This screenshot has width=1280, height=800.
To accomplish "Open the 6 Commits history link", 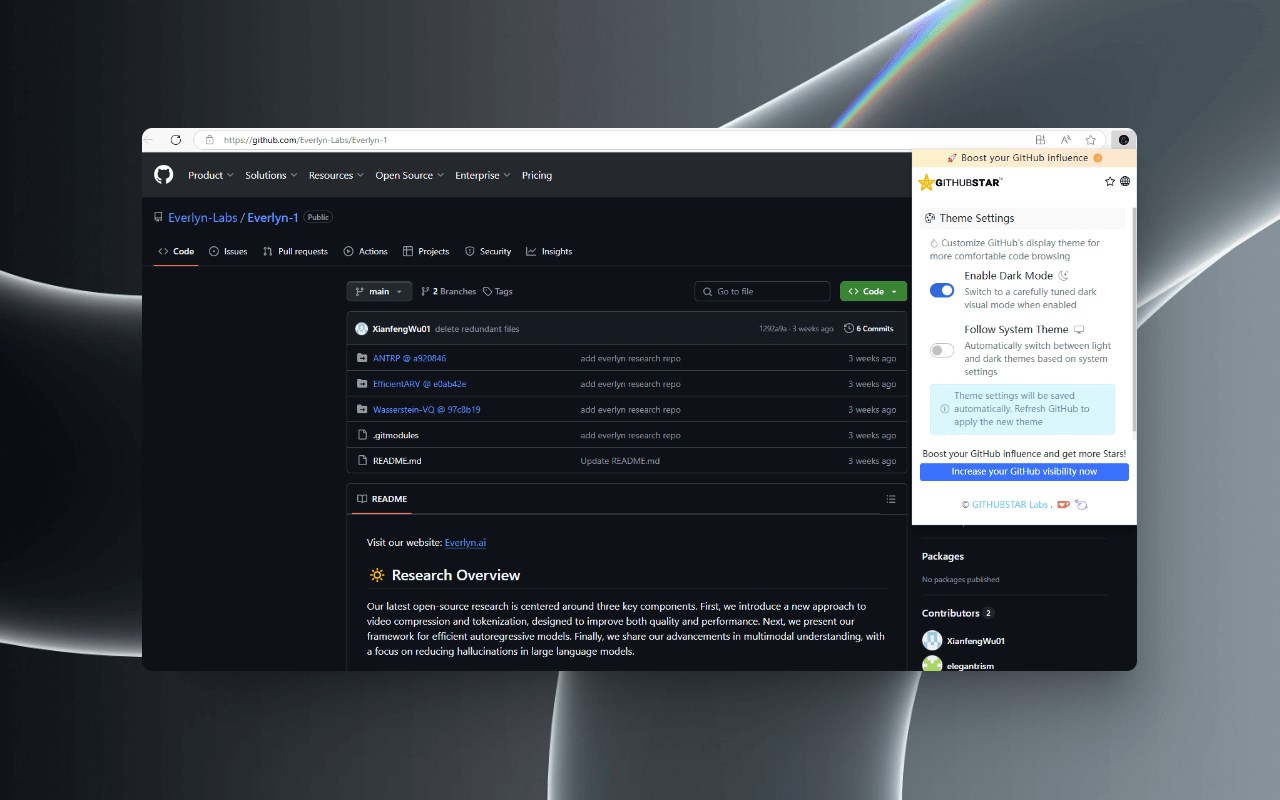I will coord(869,329).
